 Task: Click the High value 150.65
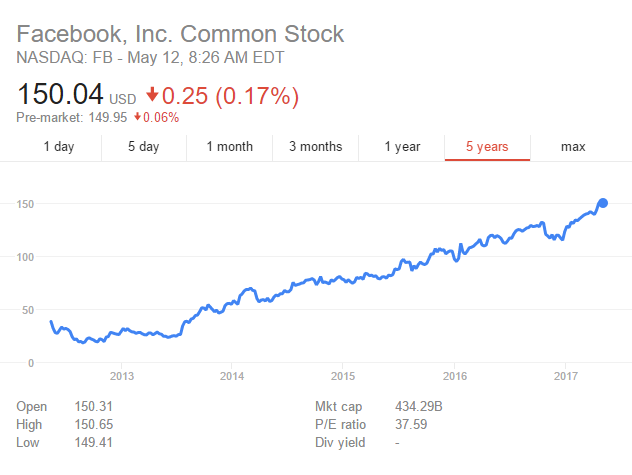[92, 425]
